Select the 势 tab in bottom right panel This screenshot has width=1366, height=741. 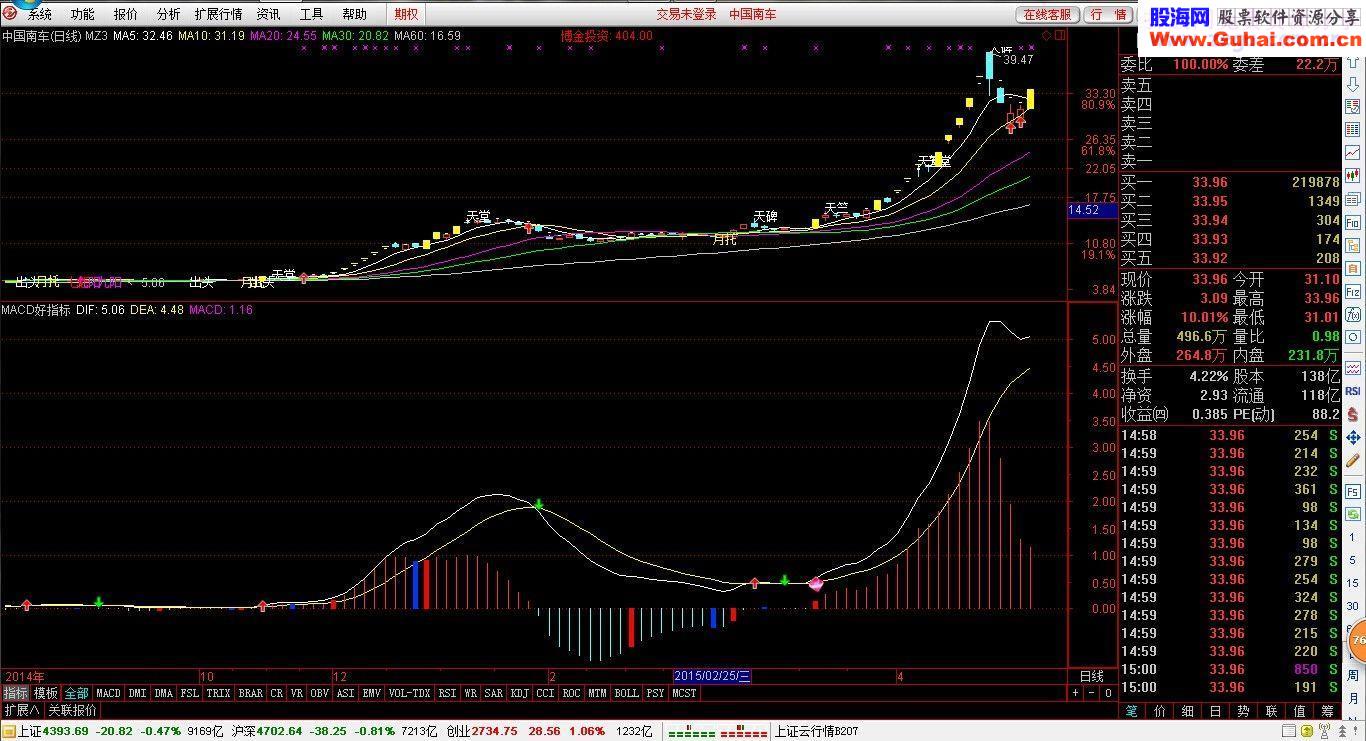pyautogui.click(x=1243, y=711)
